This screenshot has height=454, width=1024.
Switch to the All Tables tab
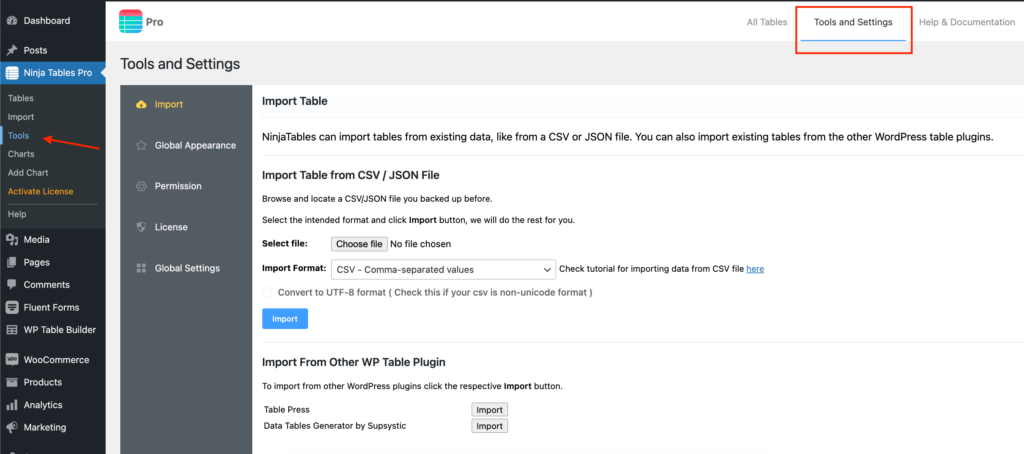(x=767, y=22)
